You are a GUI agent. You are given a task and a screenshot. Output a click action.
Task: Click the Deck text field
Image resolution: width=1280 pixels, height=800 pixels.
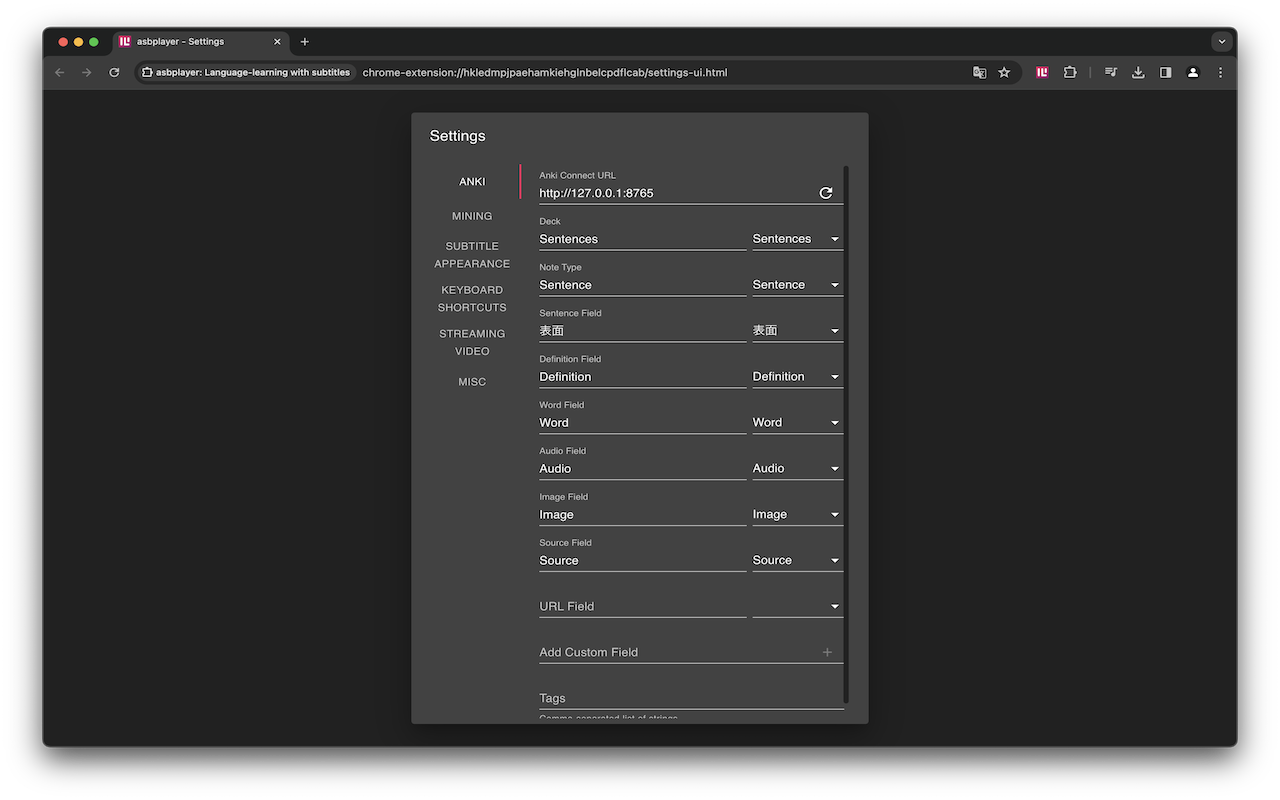tap(642, 239)
